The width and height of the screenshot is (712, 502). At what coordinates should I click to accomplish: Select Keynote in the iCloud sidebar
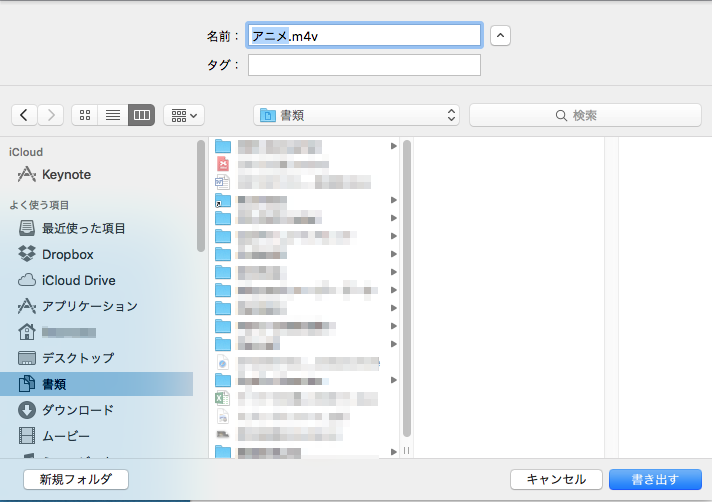66,174
